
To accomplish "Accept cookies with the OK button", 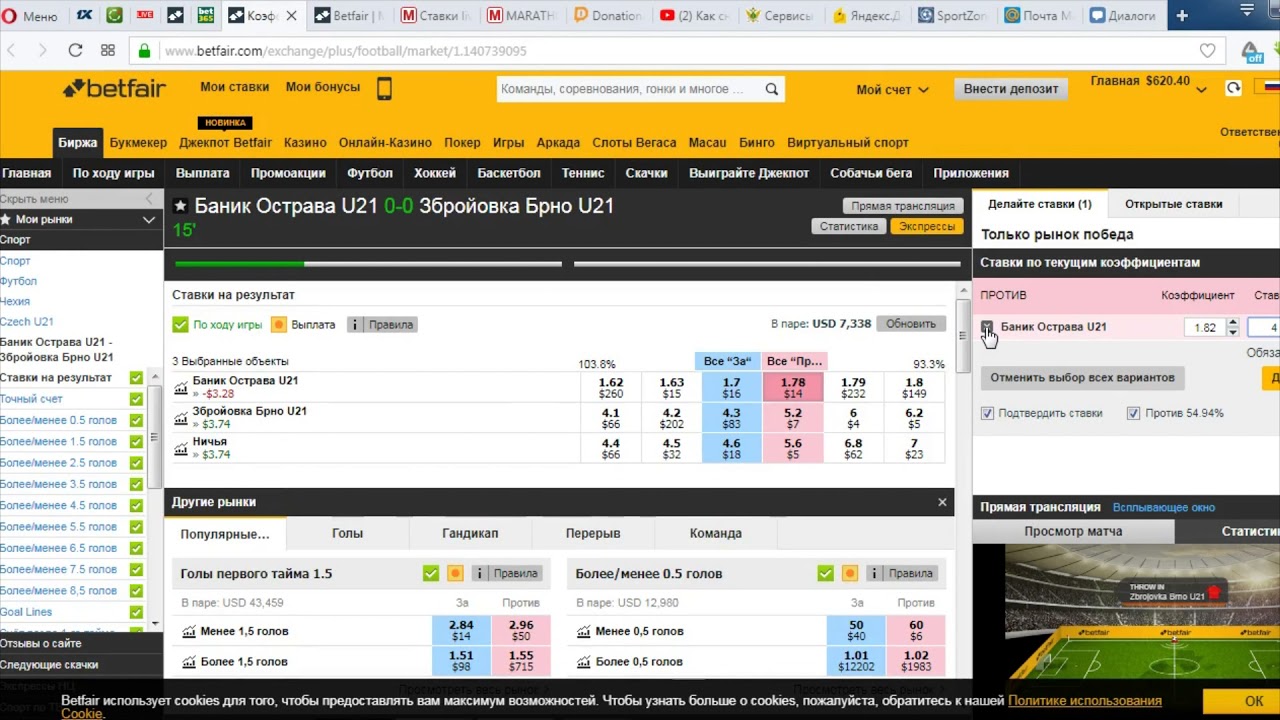I will point(1254,701).
